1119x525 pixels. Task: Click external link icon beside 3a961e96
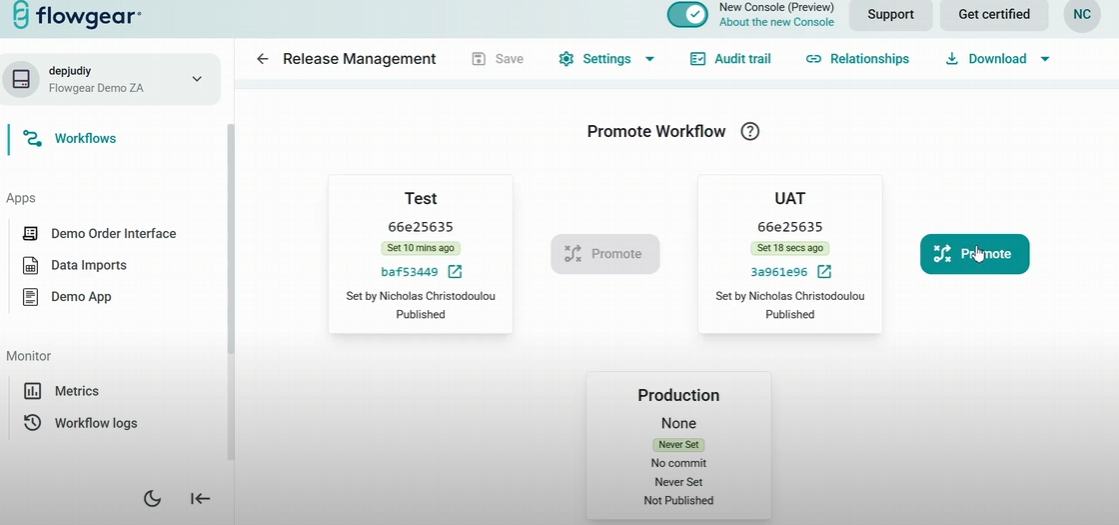pos(824,272)
